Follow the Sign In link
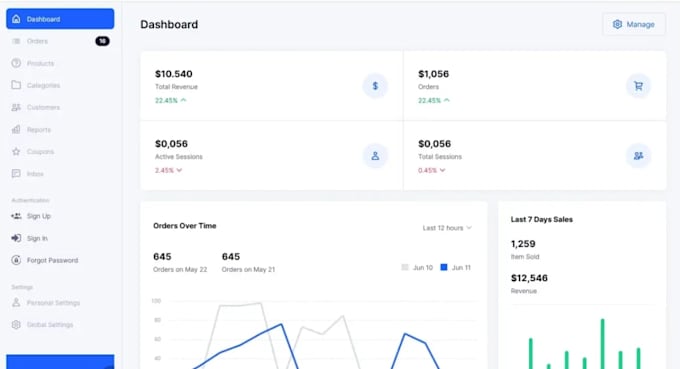The width and height of the screenshot is (680, 369). 37,238
